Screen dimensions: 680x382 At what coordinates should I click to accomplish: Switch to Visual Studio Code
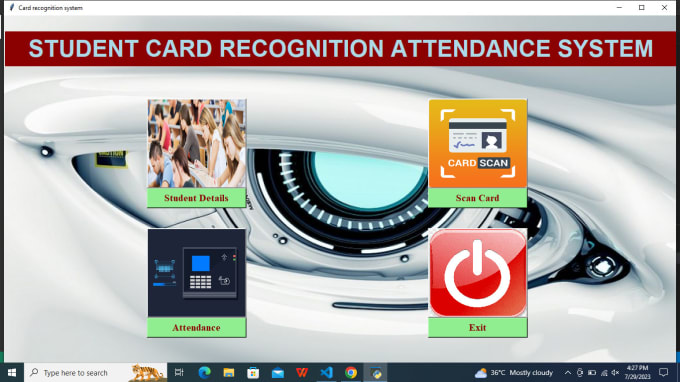[327, 372]
